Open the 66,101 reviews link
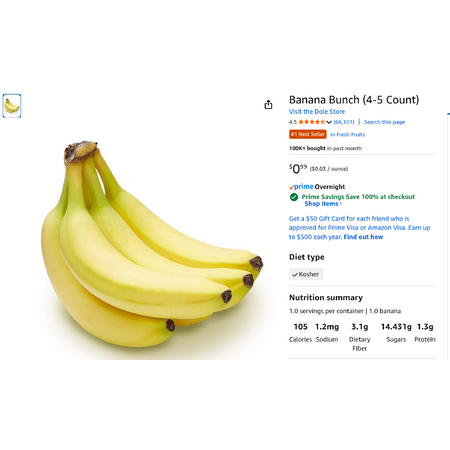The height and width of the screenshot is (450, 450). (344, 122)
